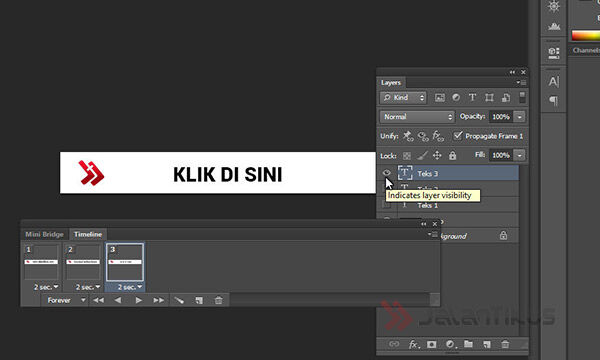Select frame 2 thumbnail in Timeline
This screenshot has width=600, height=360.
point(83,262)
